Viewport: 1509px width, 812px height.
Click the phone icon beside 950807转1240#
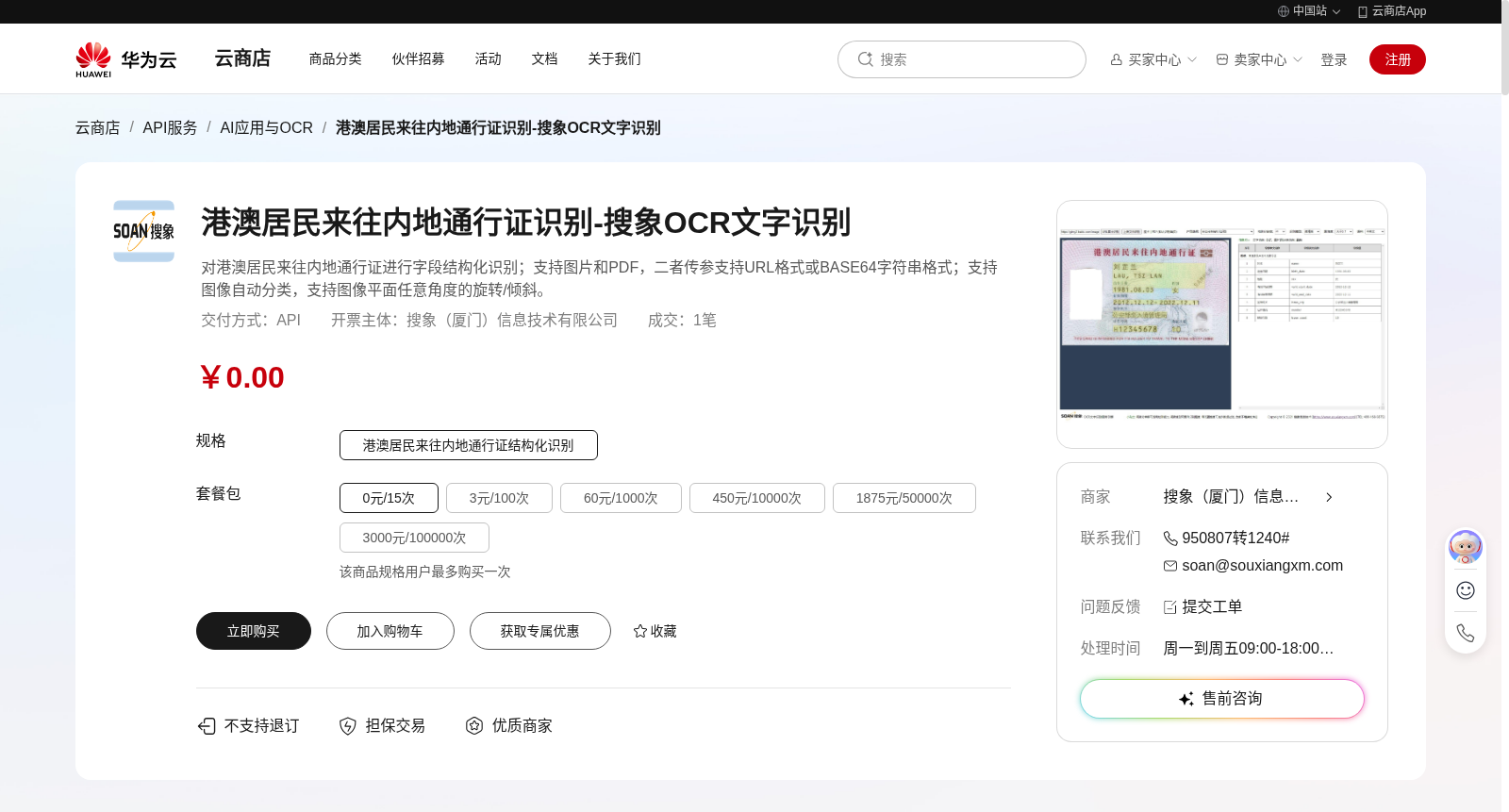pyautogui.click(x=1170, y=539)
